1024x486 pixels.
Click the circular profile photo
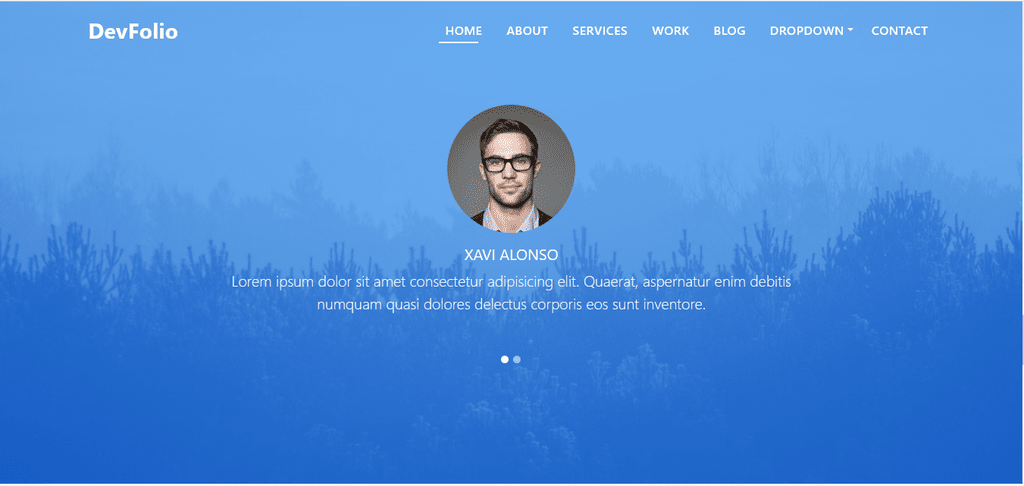click(x=511, y=169)
